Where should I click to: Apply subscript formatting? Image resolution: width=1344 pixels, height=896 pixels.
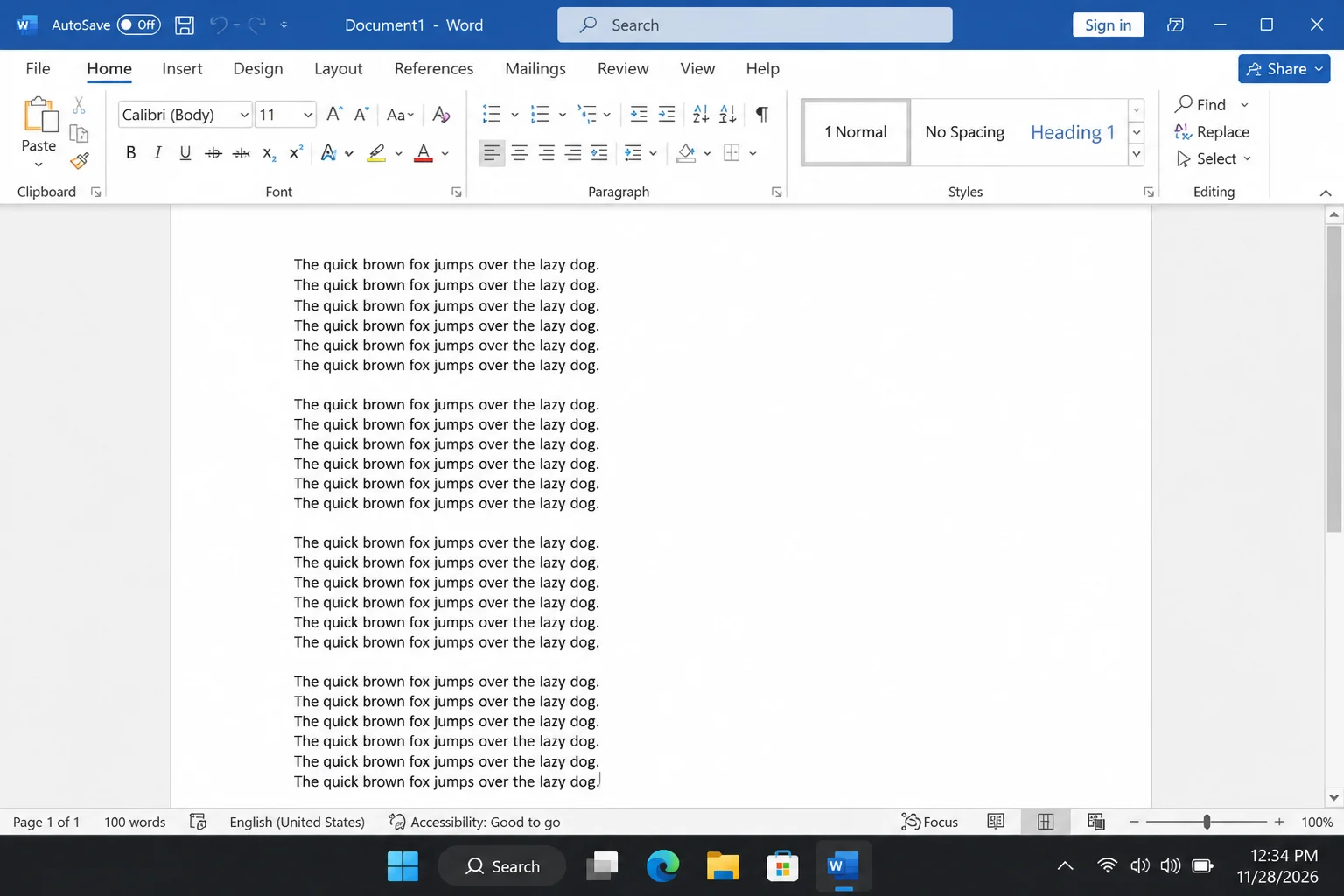[269, 153]
